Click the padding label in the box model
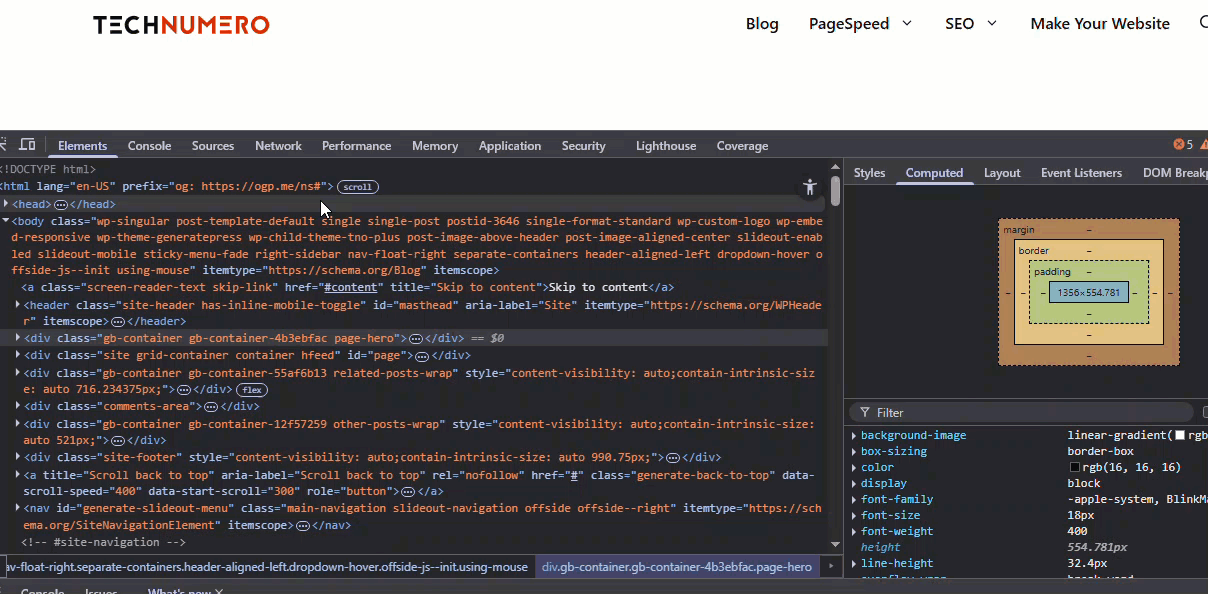The image size is (1208, 594). point(1052,272)
